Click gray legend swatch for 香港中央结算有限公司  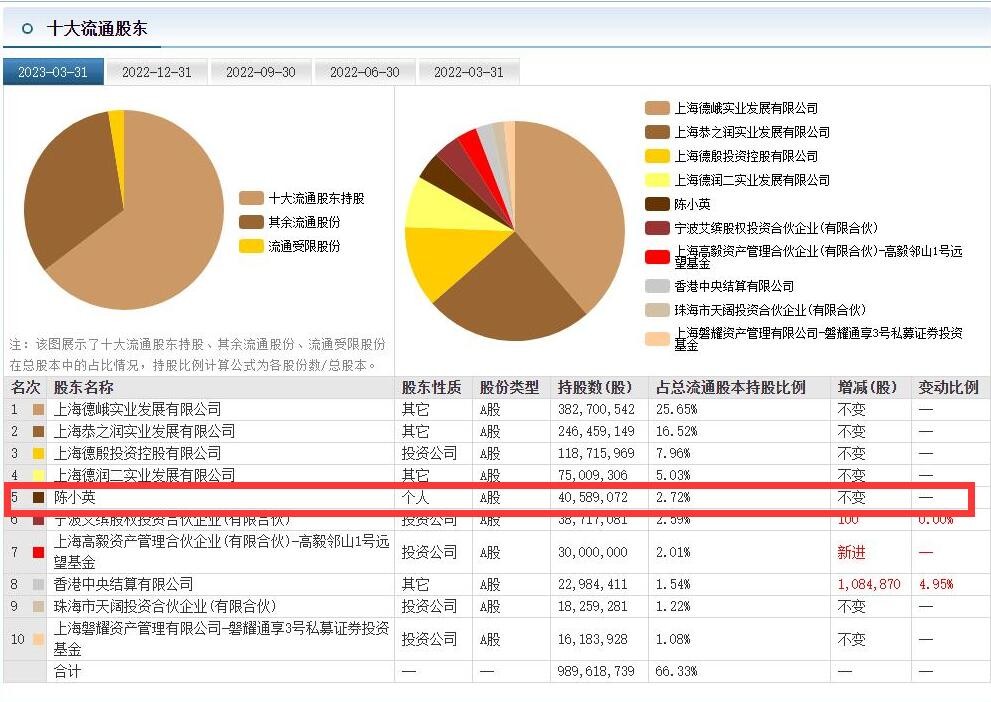(657, 286)
